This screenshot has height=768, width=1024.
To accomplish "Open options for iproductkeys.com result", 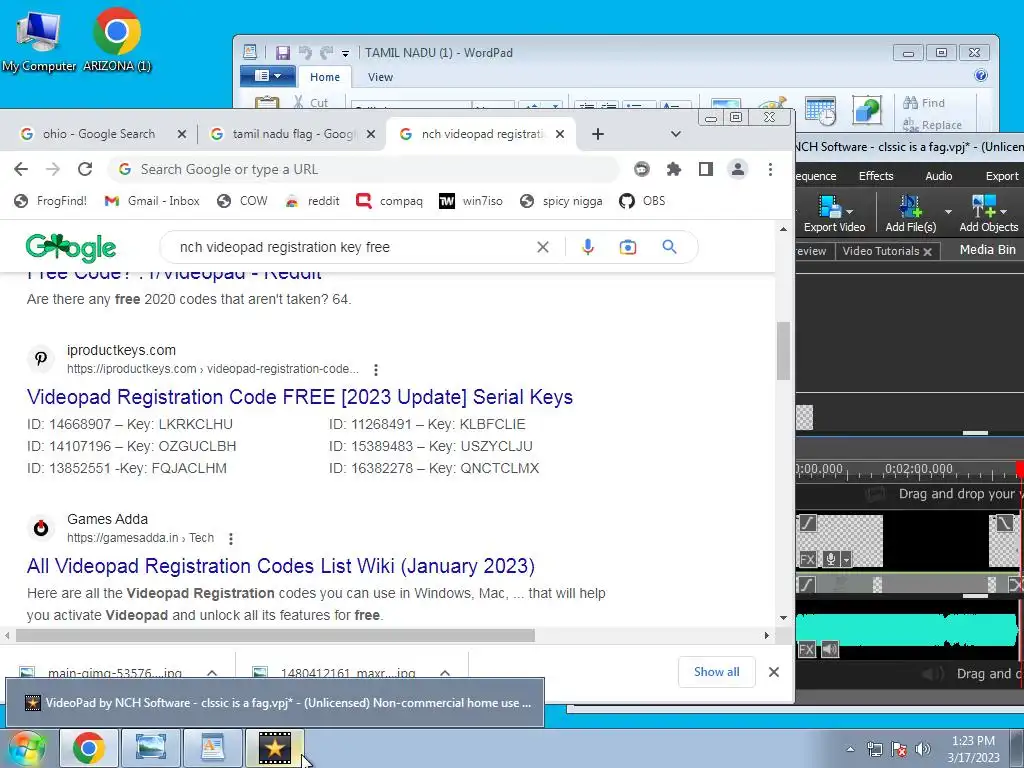I will pos(376,370).
